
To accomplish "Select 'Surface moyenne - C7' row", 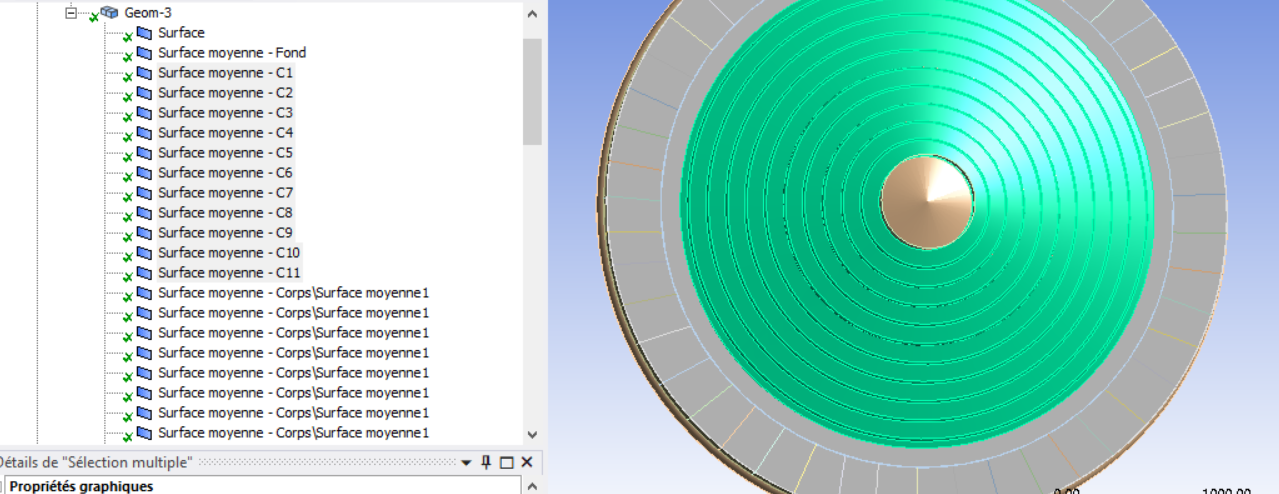I will (225, 193).
